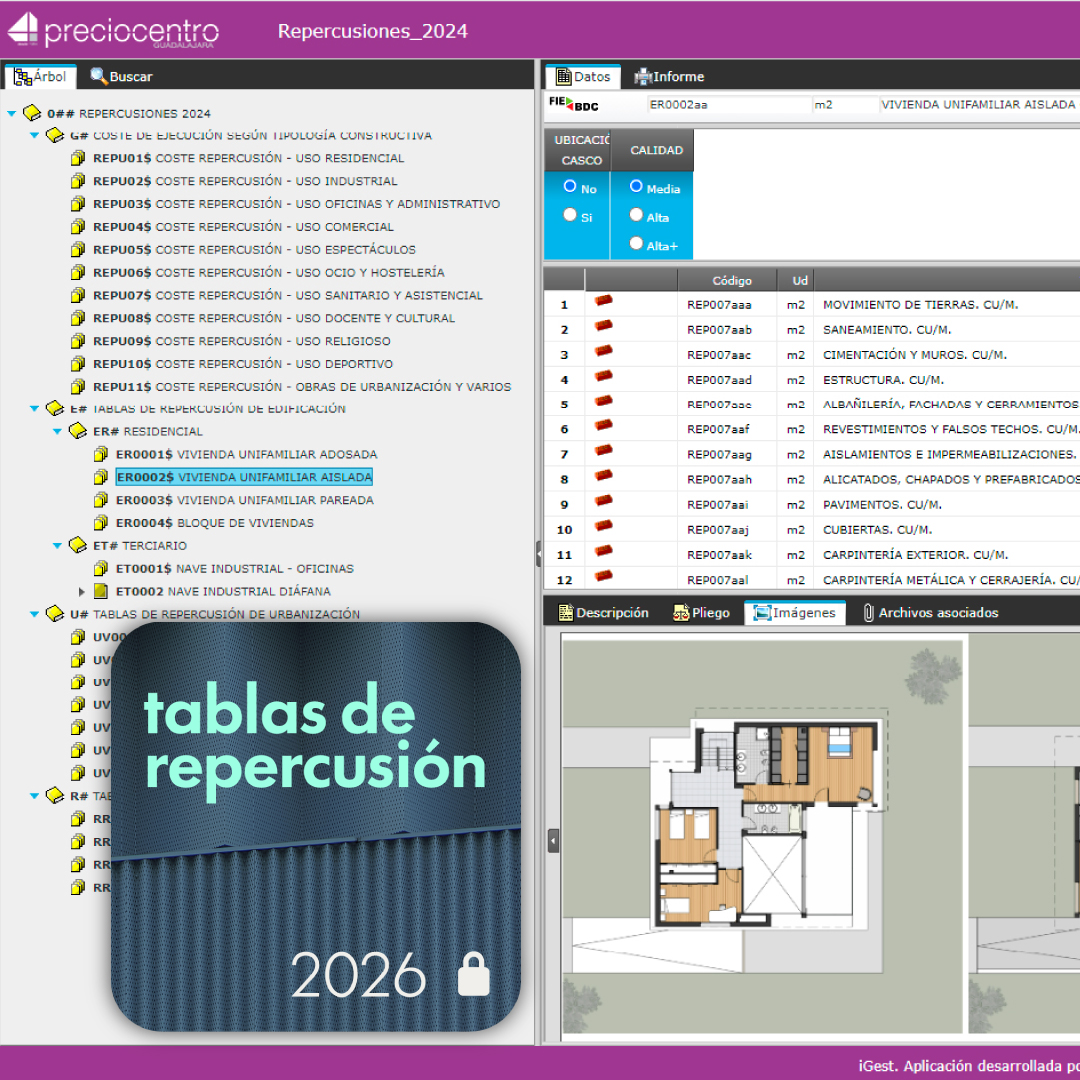Click the Ud column header

tap(796, 280)
